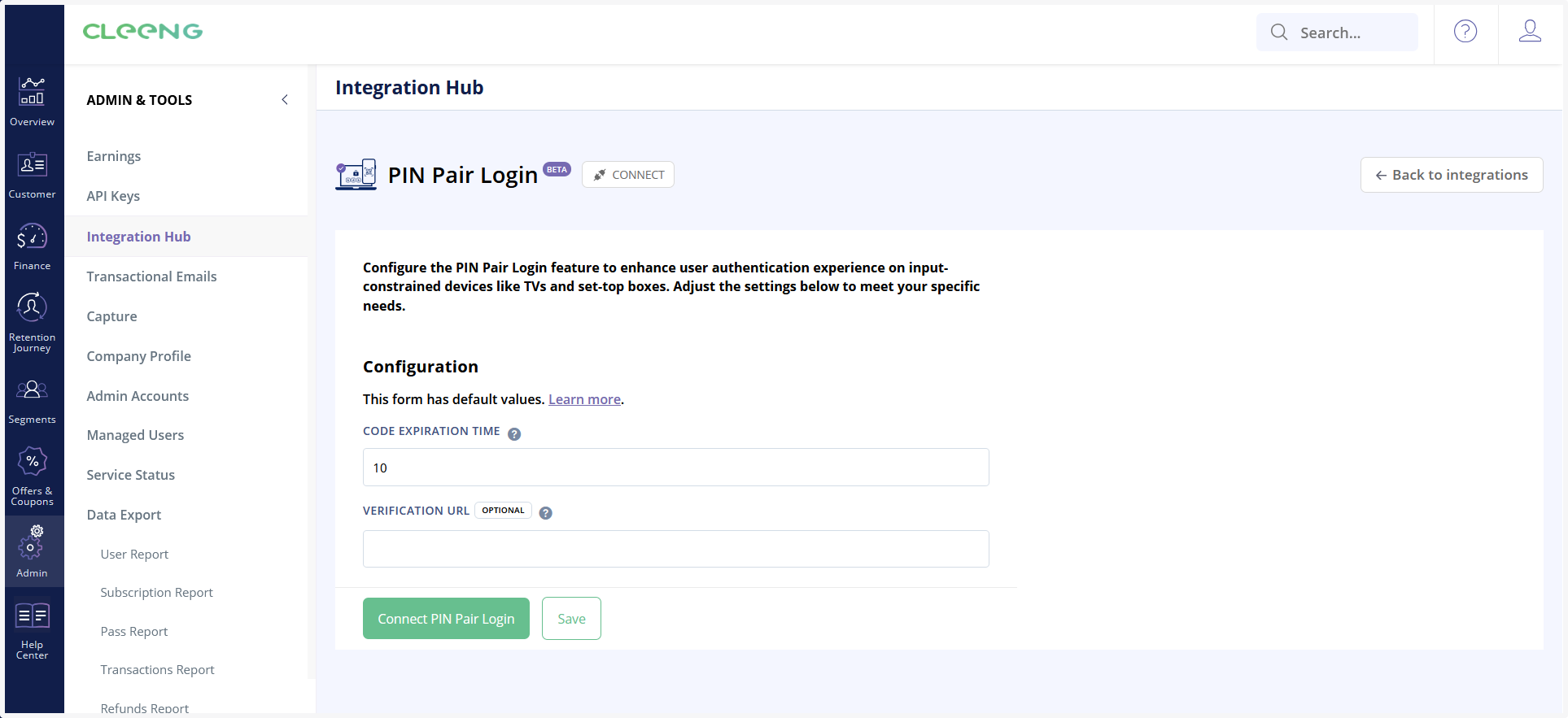Show Code Expiration Time help tooltip
The image size is (1568, 718).
(514, 433)
